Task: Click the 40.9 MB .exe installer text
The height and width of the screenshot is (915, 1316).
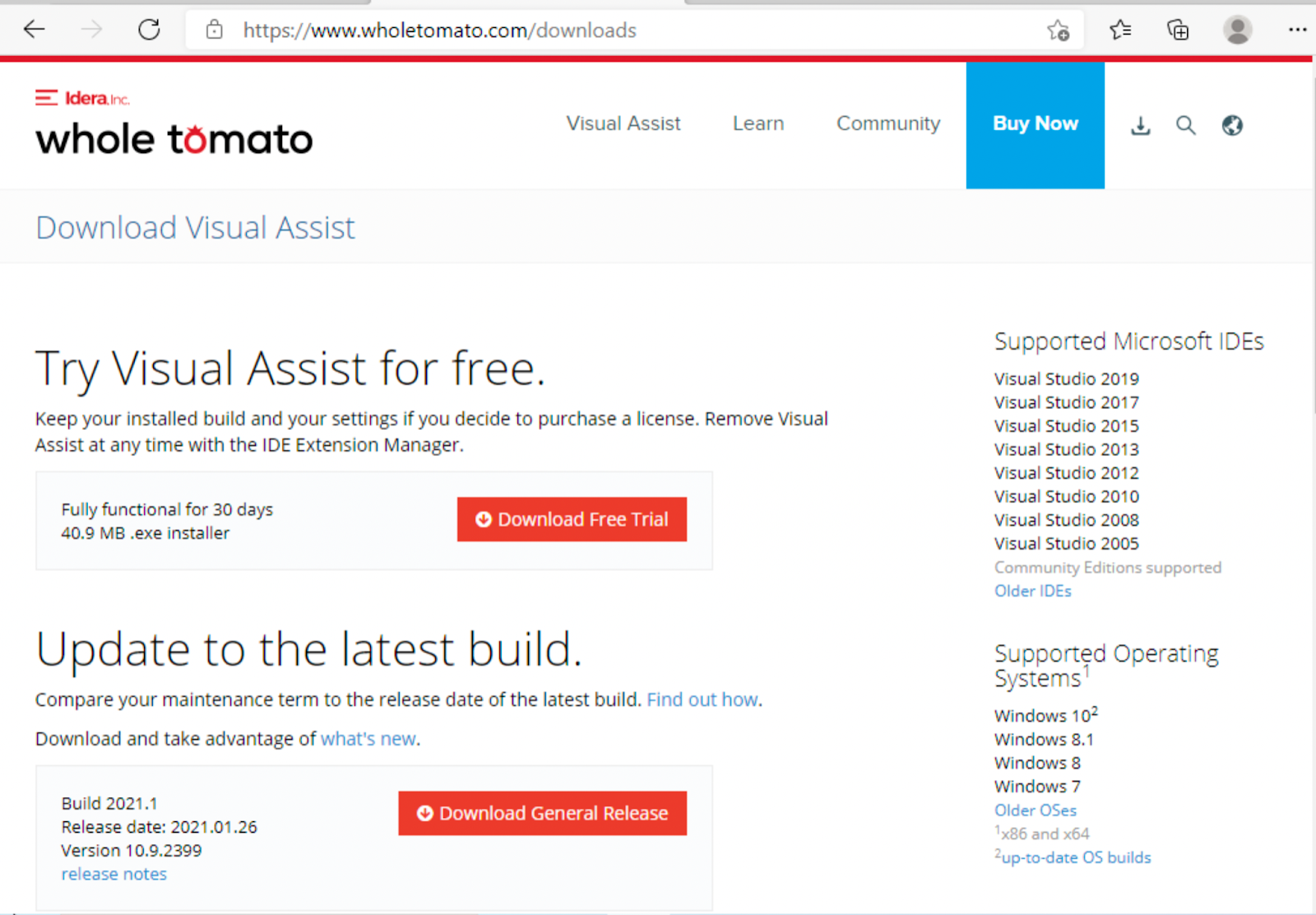Action: 146,533
